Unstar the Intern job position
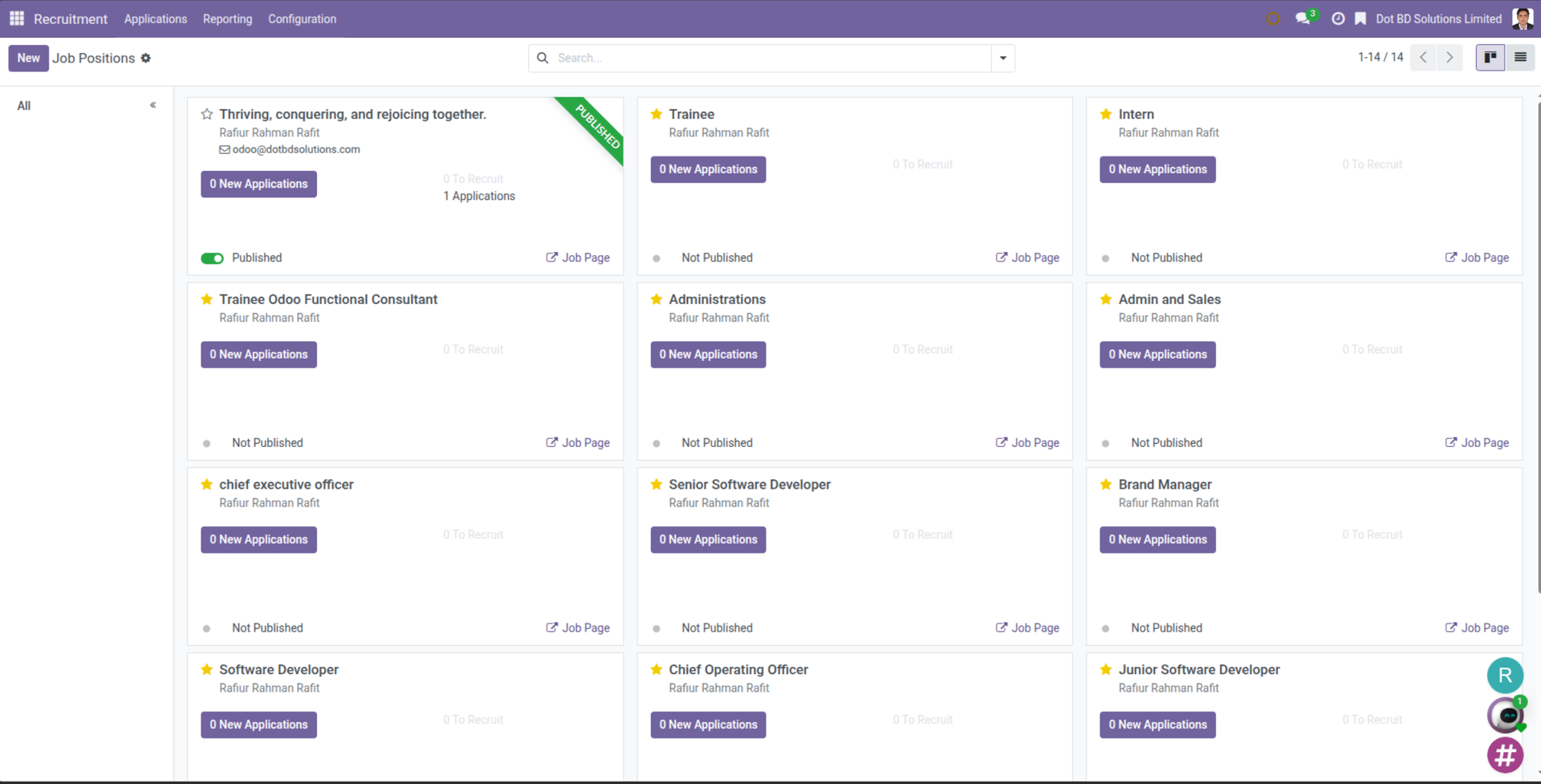The image size is (1541, 784). 1106,114
